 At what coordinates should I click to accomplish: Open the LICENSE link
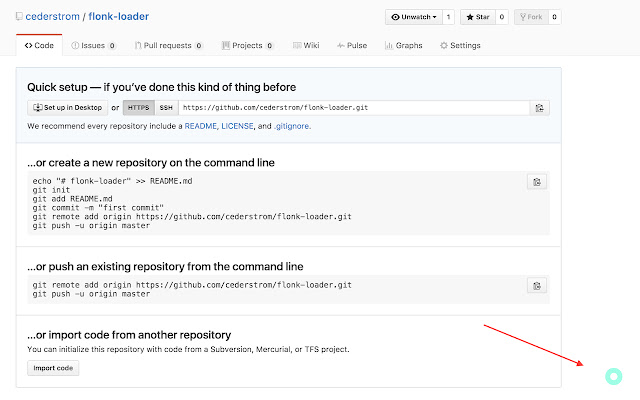(x=237, y=126)
